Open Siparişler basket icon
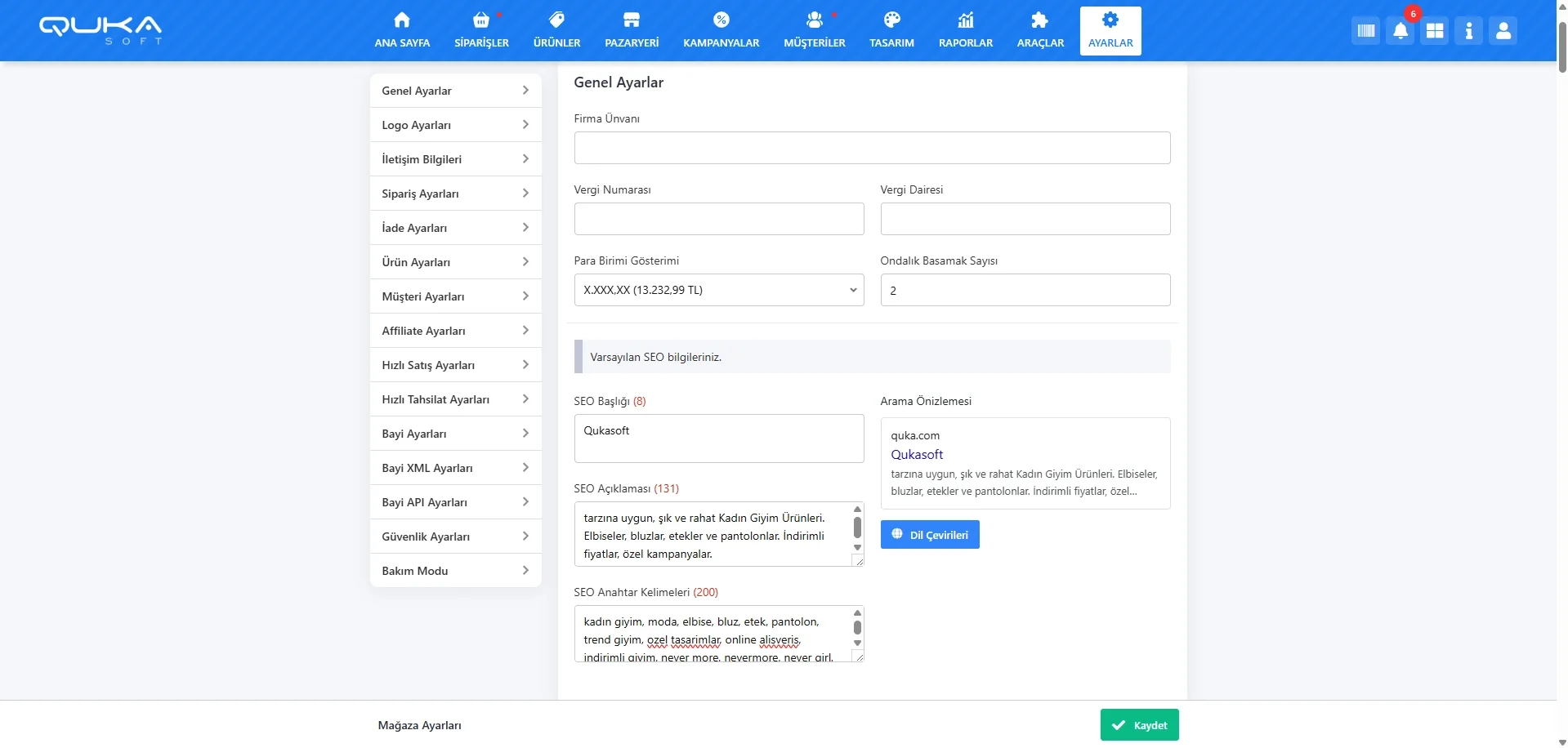This screenshot has height=748, width=1568. point(481,20)
